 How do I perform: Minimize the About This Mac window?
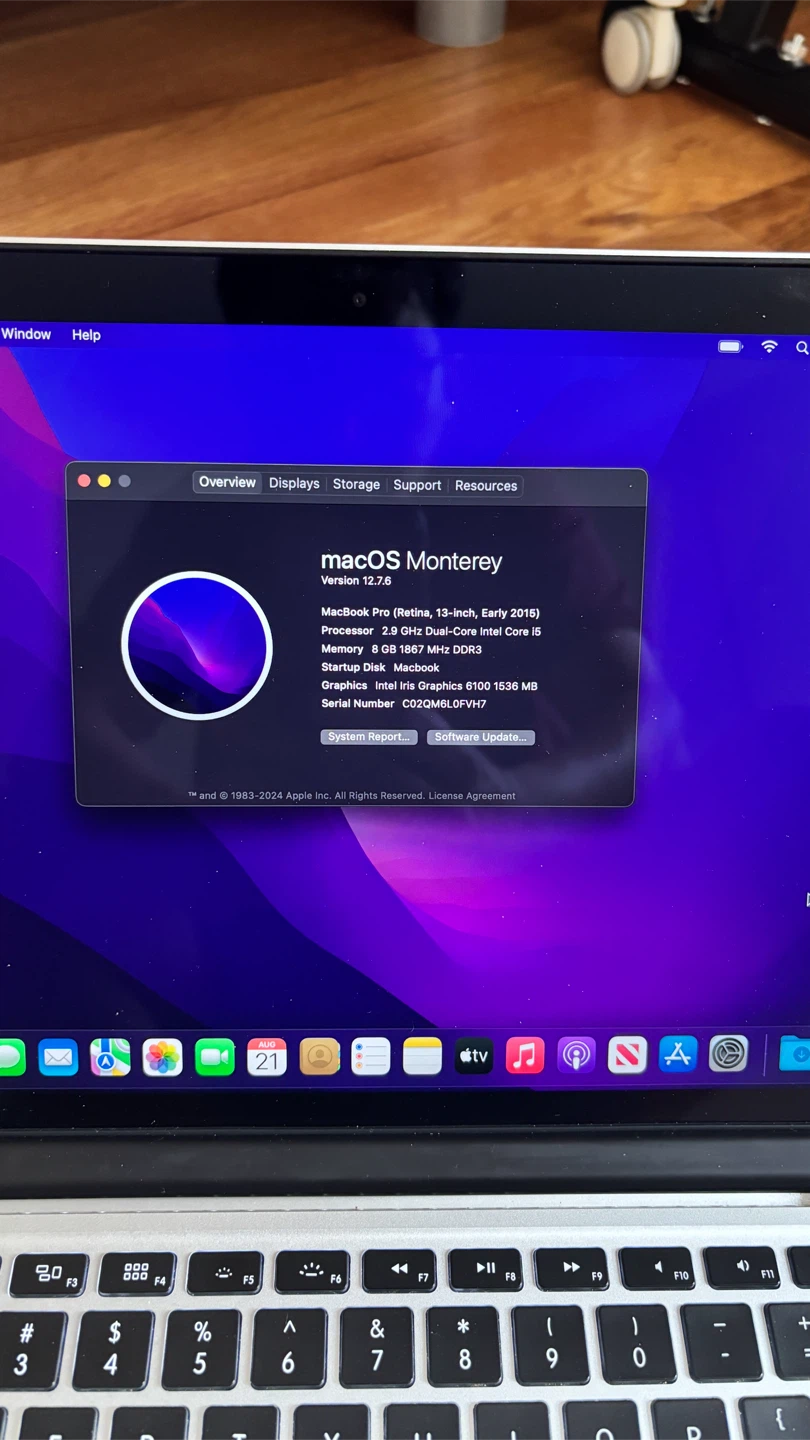(x=104, y=481)
